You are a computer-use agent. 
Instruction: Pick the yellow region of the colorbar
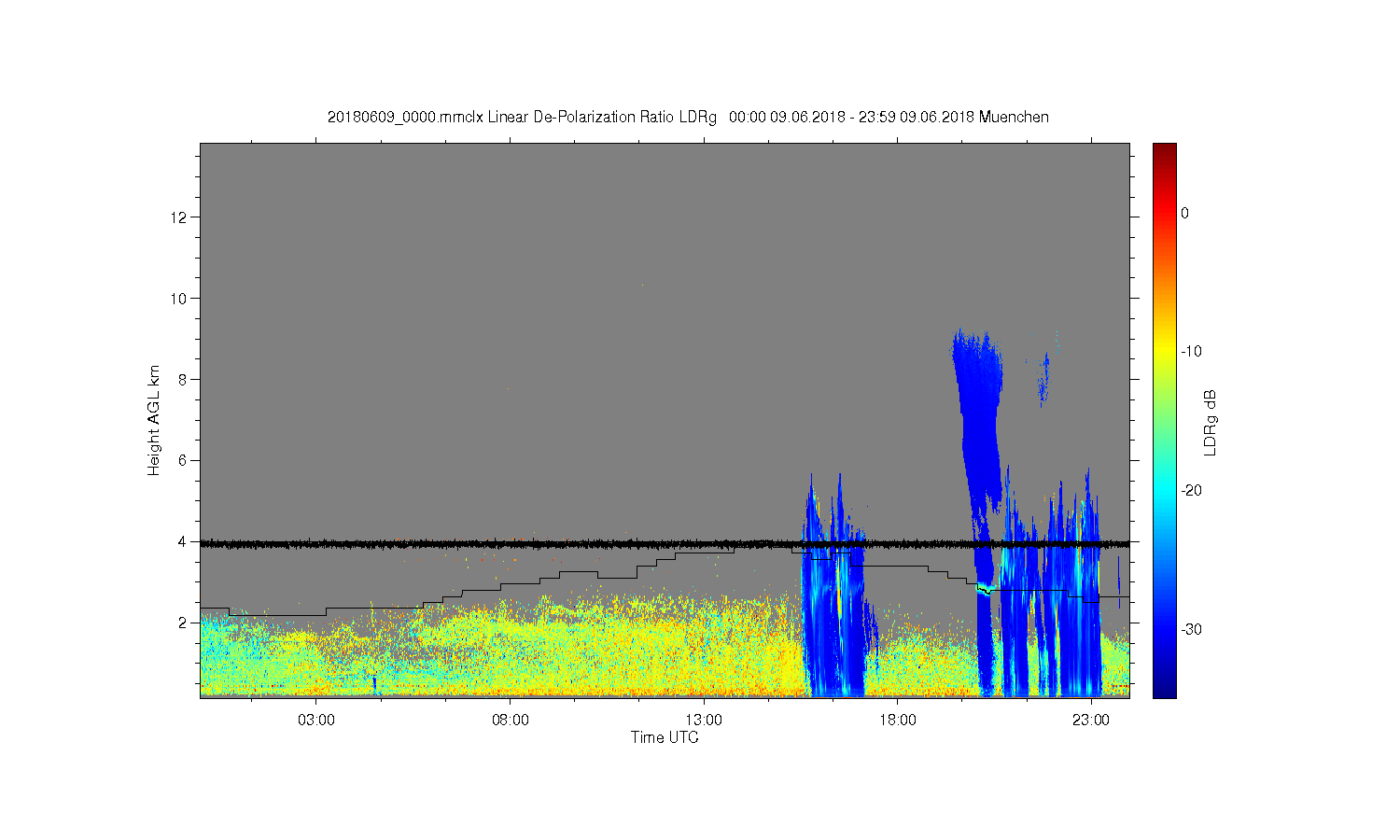coord(1165,352)
